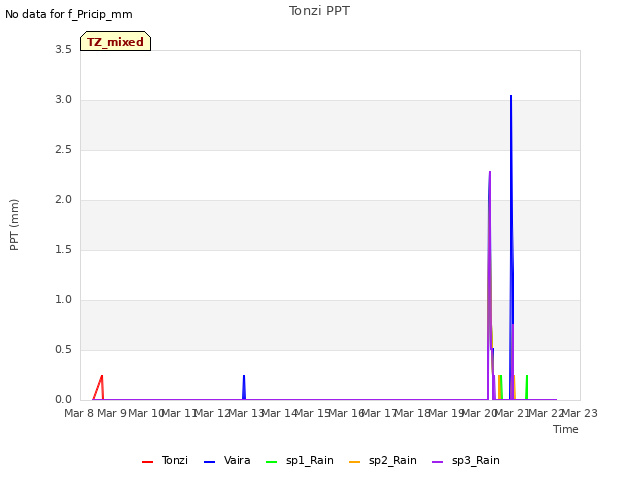The height and width of the screenshot is (480, 640).
Task: Click the 1.5 y-axis tick label
Action: click(64, 249)
